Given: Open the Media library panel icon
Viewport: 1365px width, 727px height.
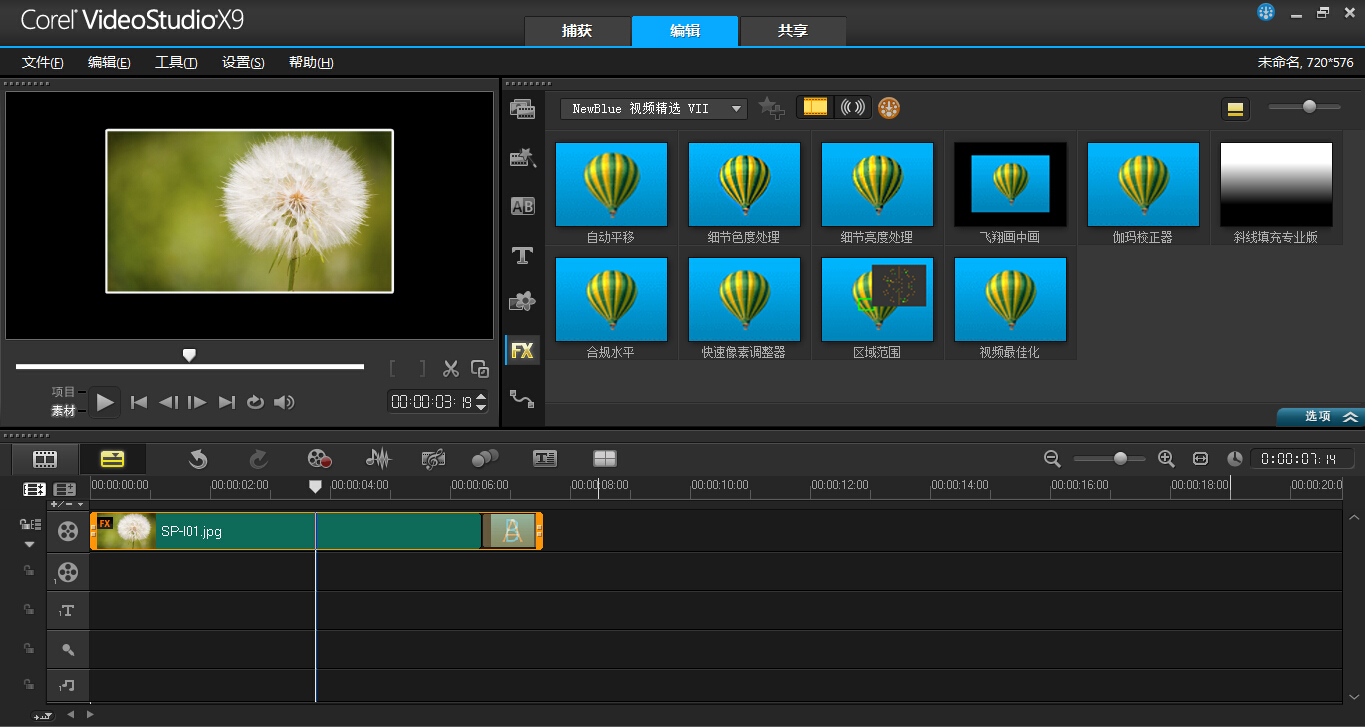Looking at the screenshot, I should tap(522, 109).
